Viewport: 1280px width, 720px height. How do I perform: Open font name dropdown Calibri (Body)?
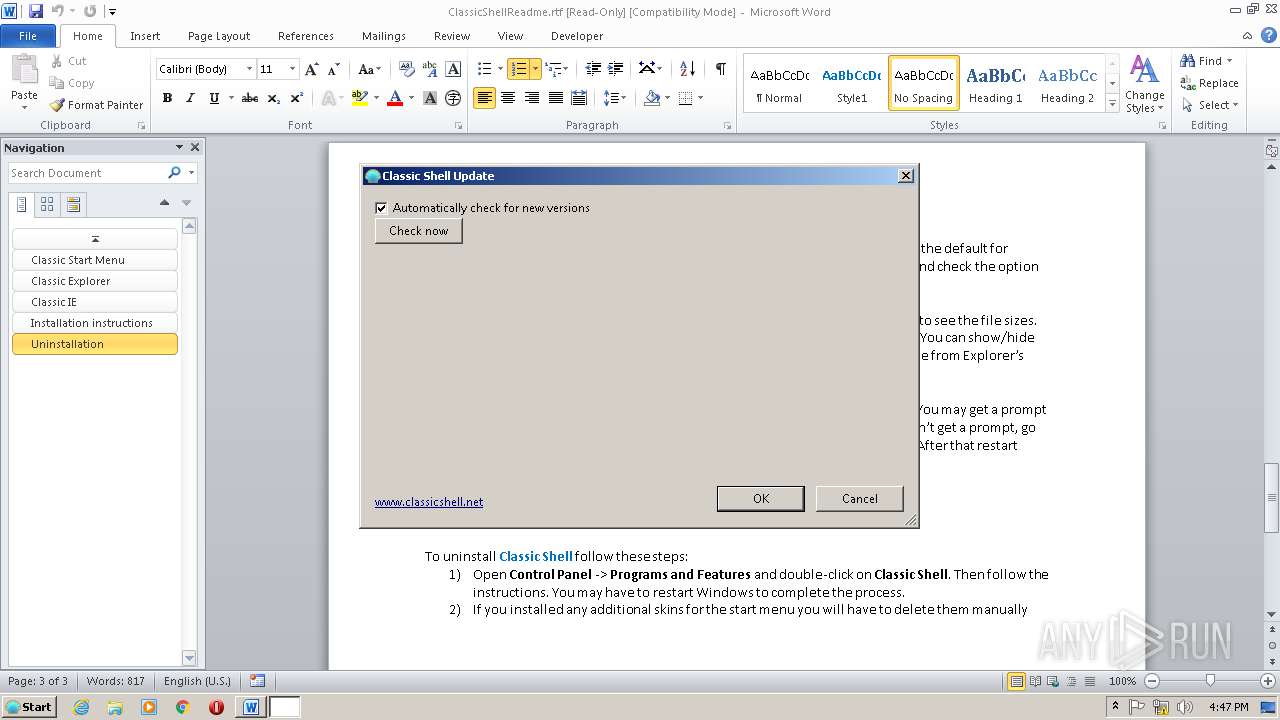coord(250,69)
